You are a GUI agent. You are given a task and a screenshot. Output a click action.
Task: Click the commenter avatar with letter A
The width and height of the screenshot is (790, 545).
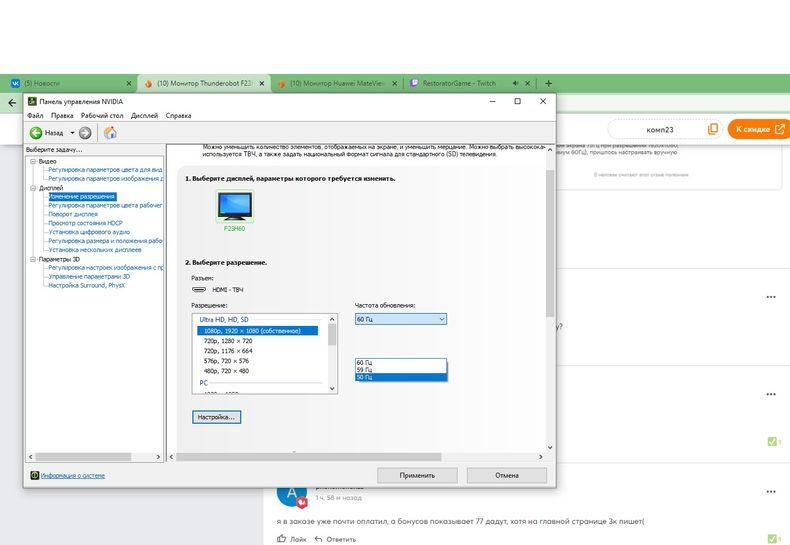[292, 495]
